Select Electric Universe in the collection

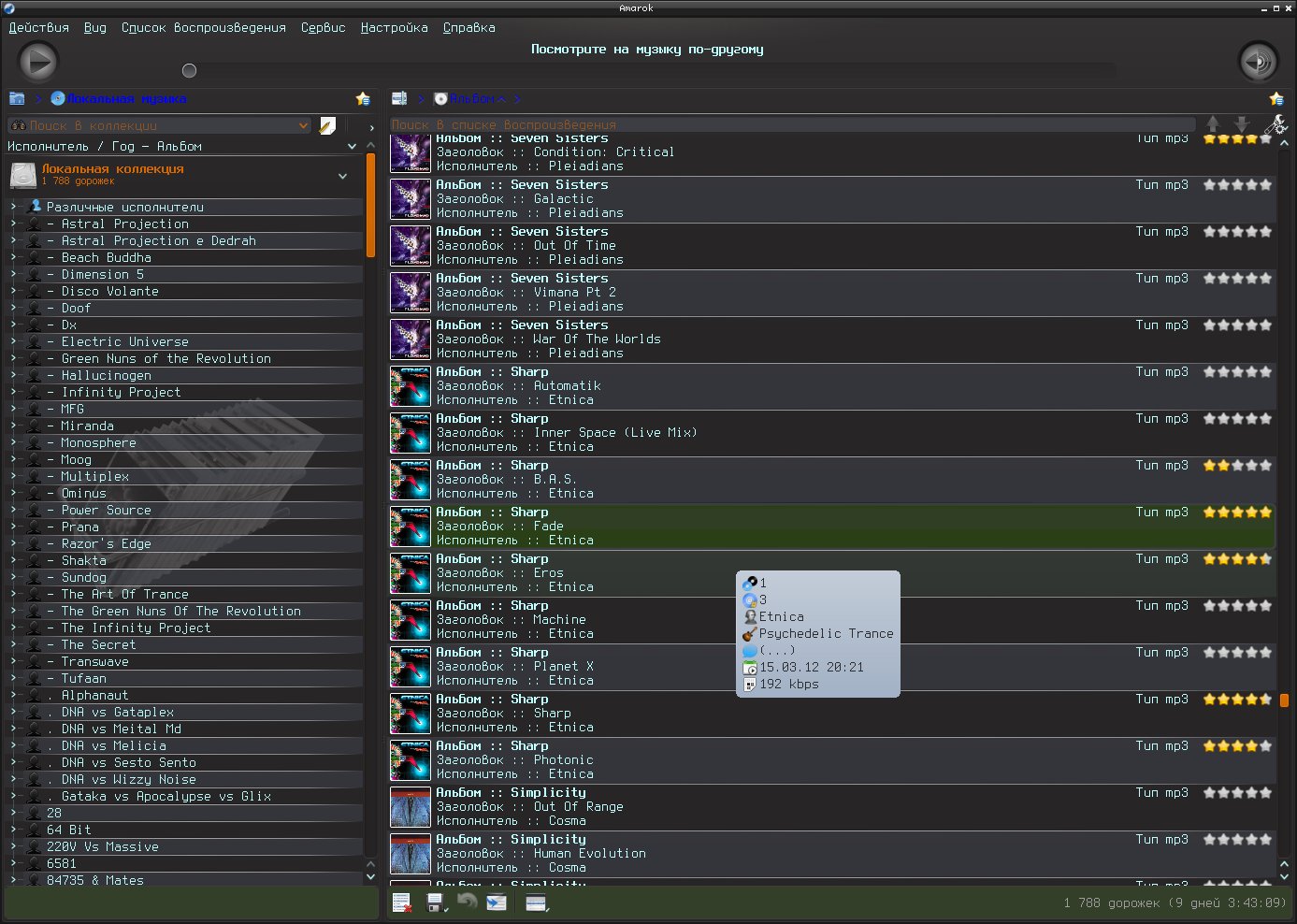[x=125, y=342]
